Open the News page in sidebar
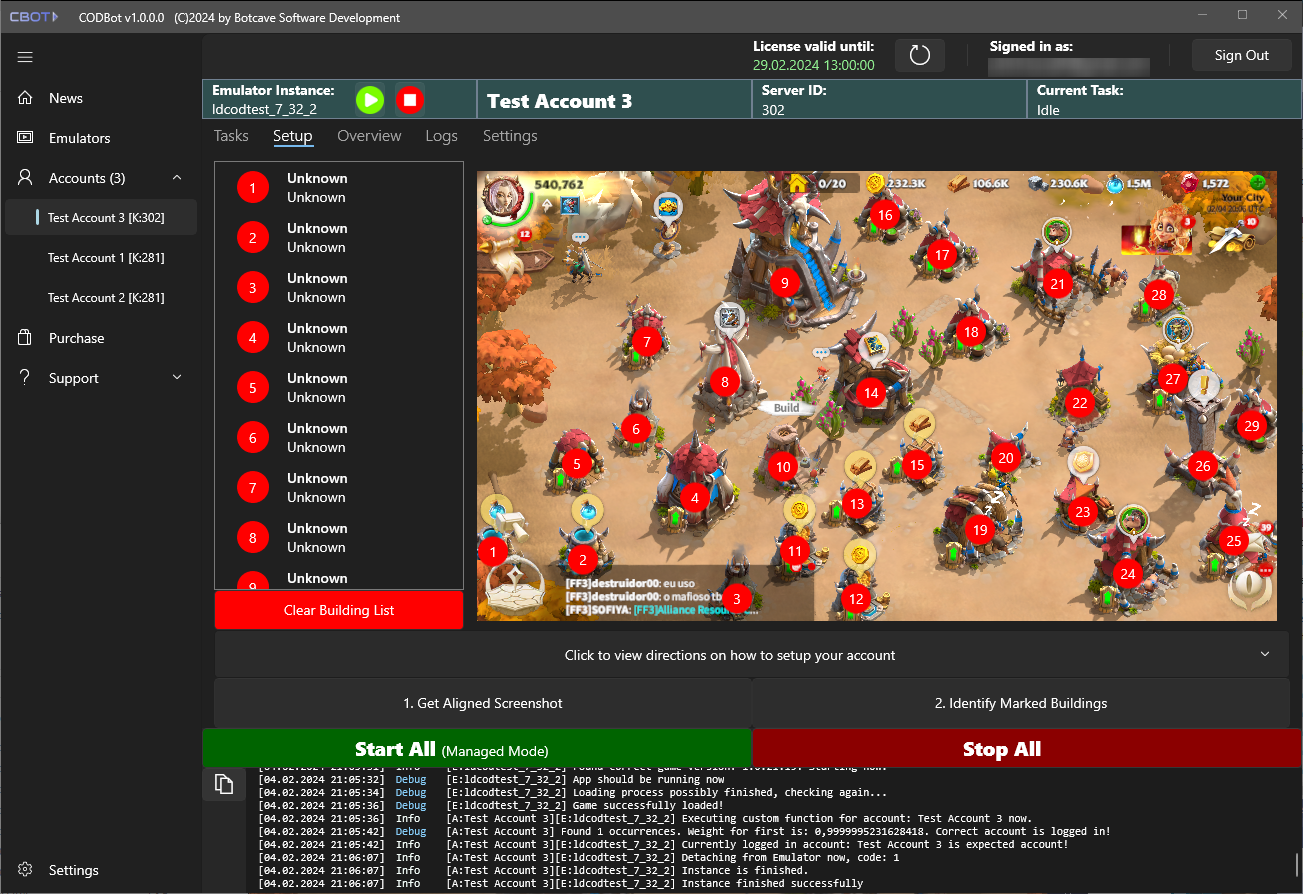1303x894 pixels. 66,98
